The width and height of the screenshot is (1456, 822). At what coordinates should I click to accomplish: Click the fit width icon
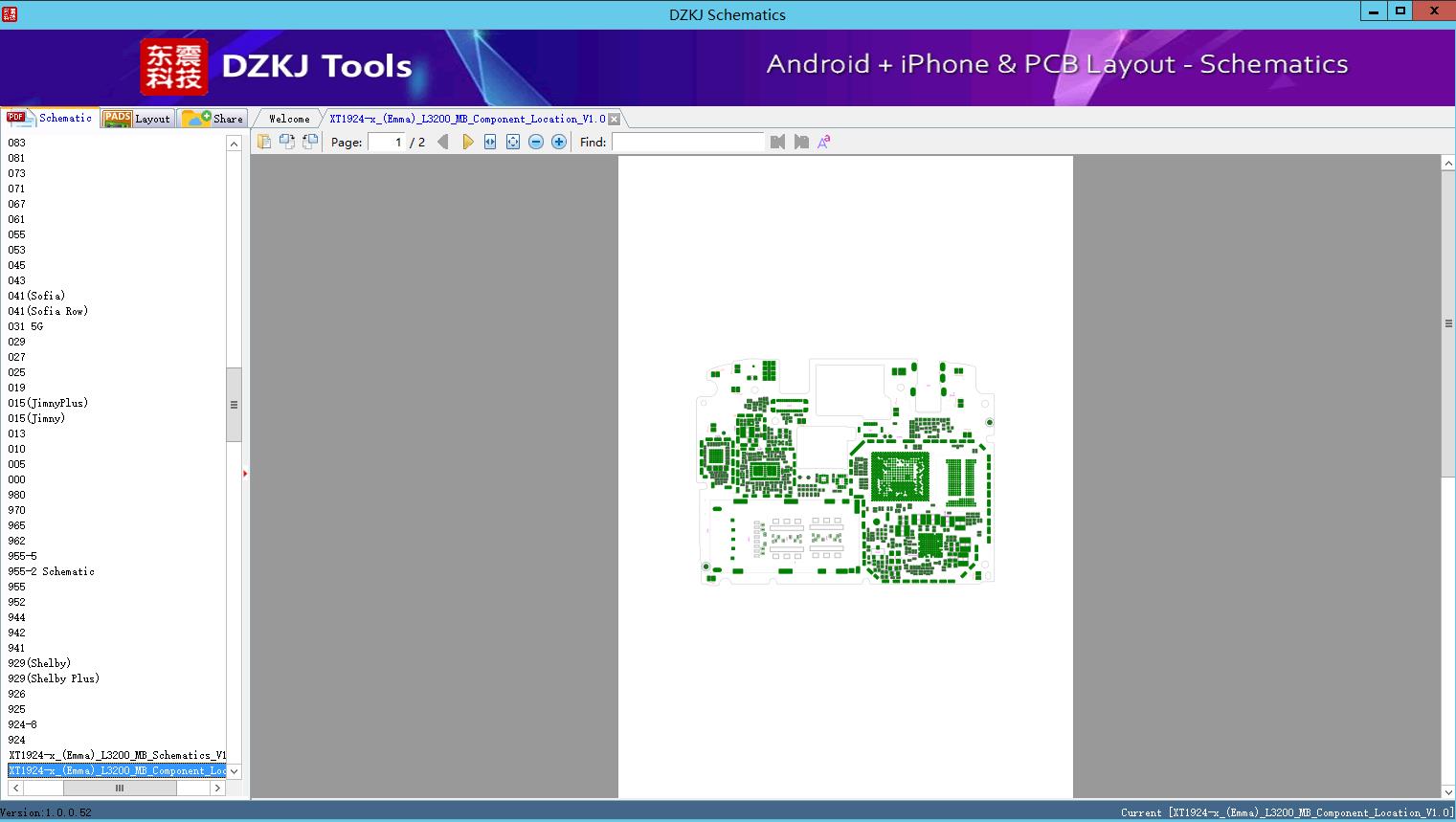(490, 142)
